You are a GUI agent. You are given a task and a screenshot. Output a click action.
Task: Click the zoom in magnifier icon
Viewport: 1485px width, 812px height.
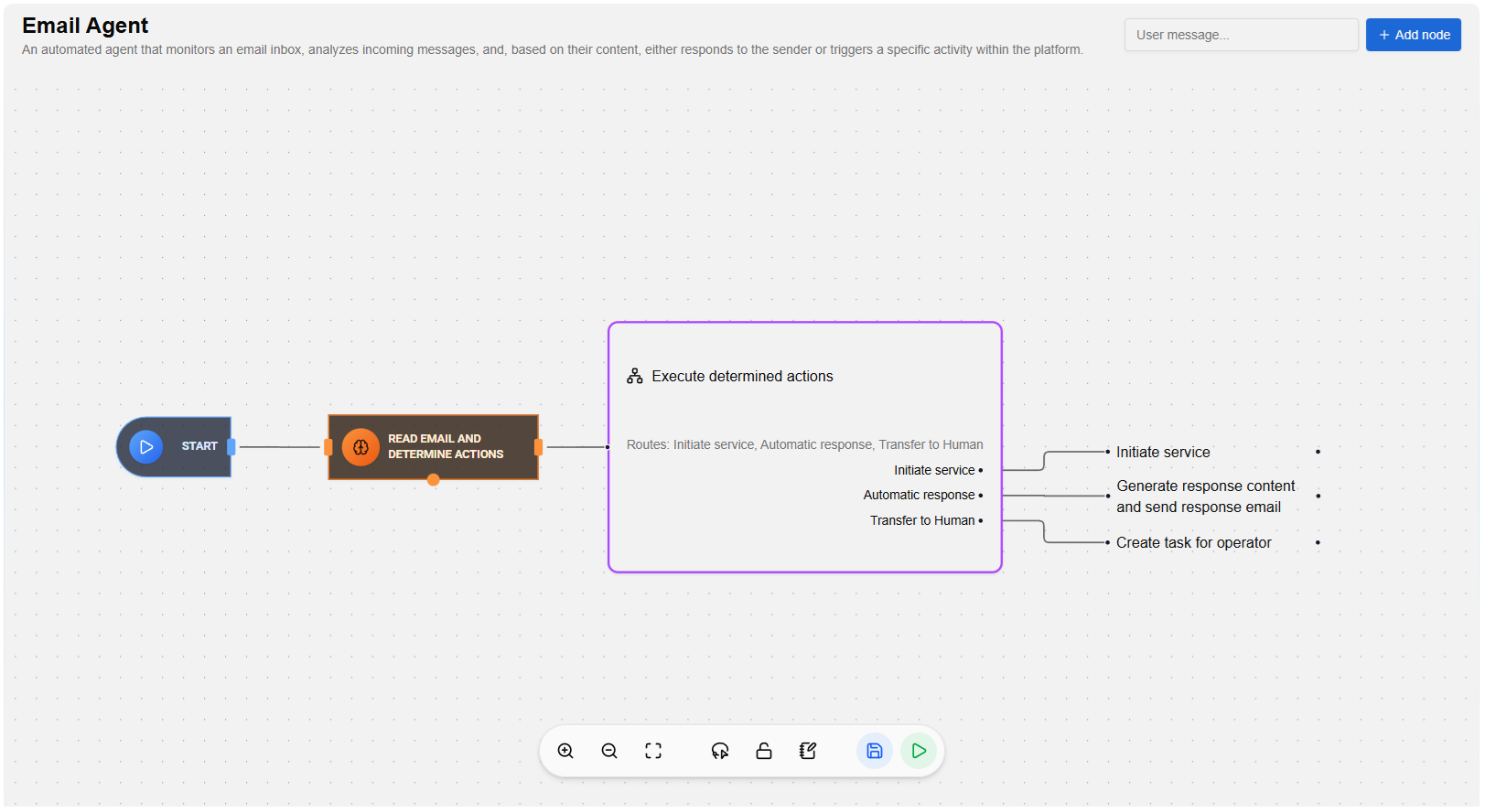[x=565, y=751]
